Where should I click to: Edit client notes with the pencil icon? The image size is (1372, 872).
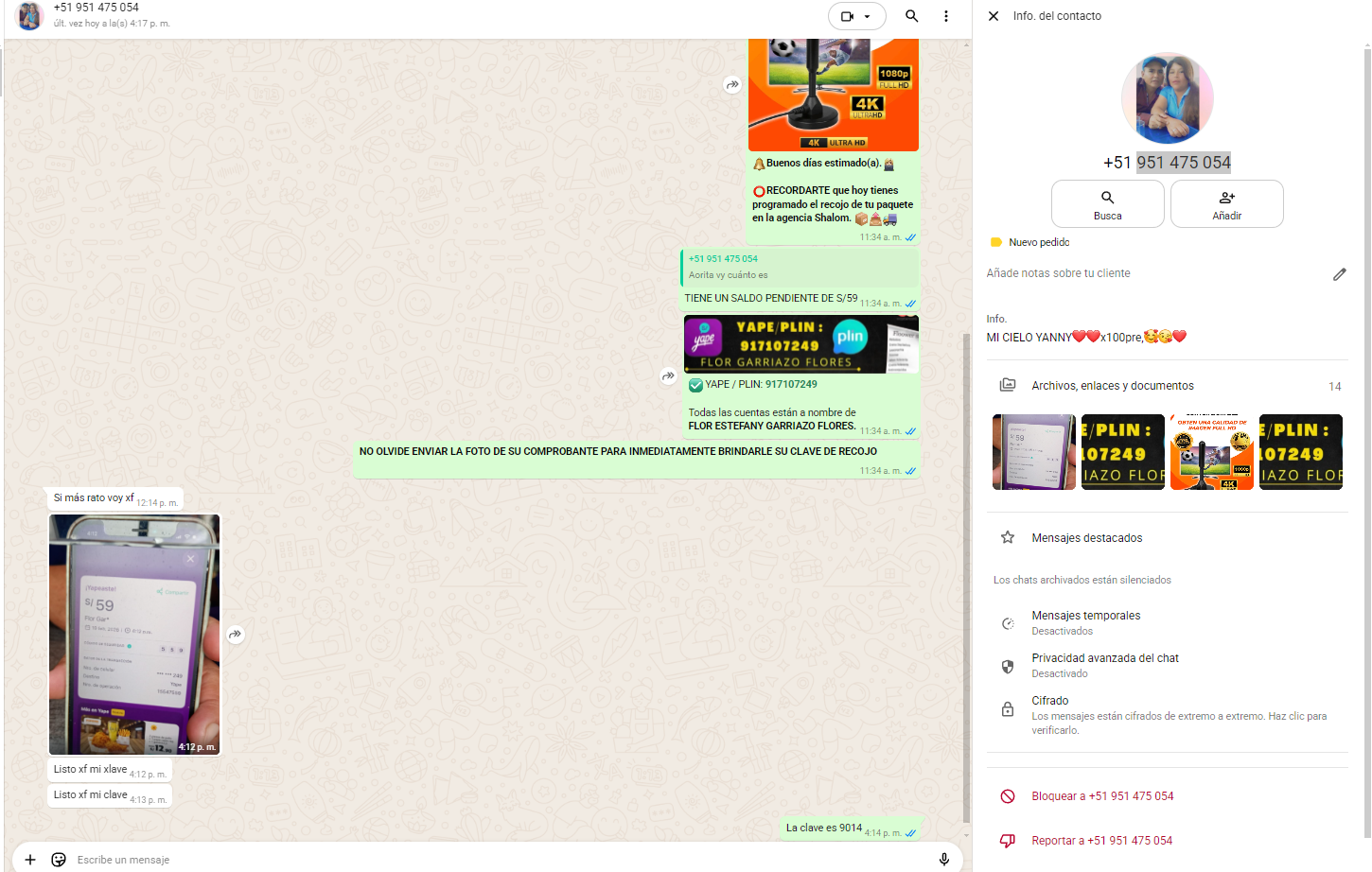point(1339,274)
